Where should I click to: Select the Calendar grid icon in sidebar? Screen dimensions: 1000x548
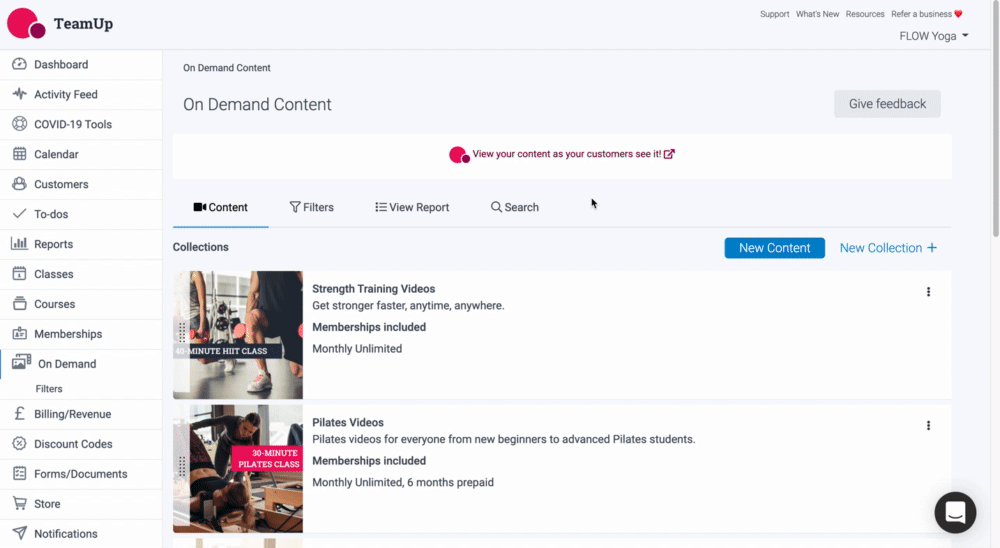point(19,155)
